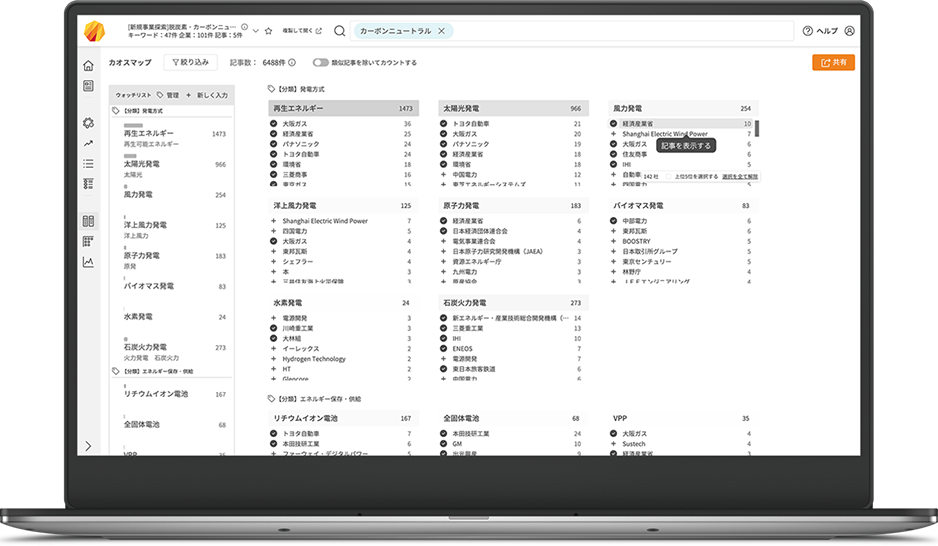The width and height of the screenshot is (938, 546).
Task: Uncheck 経済産業省 under 風力発電
Action: pos(613,124)
